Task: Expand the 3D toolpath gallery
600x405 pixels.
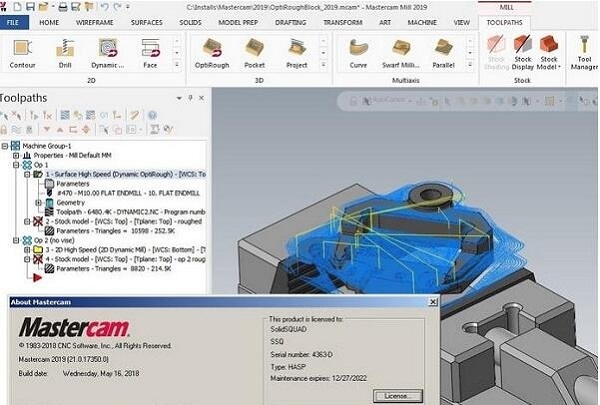Action: coord(323,65)
